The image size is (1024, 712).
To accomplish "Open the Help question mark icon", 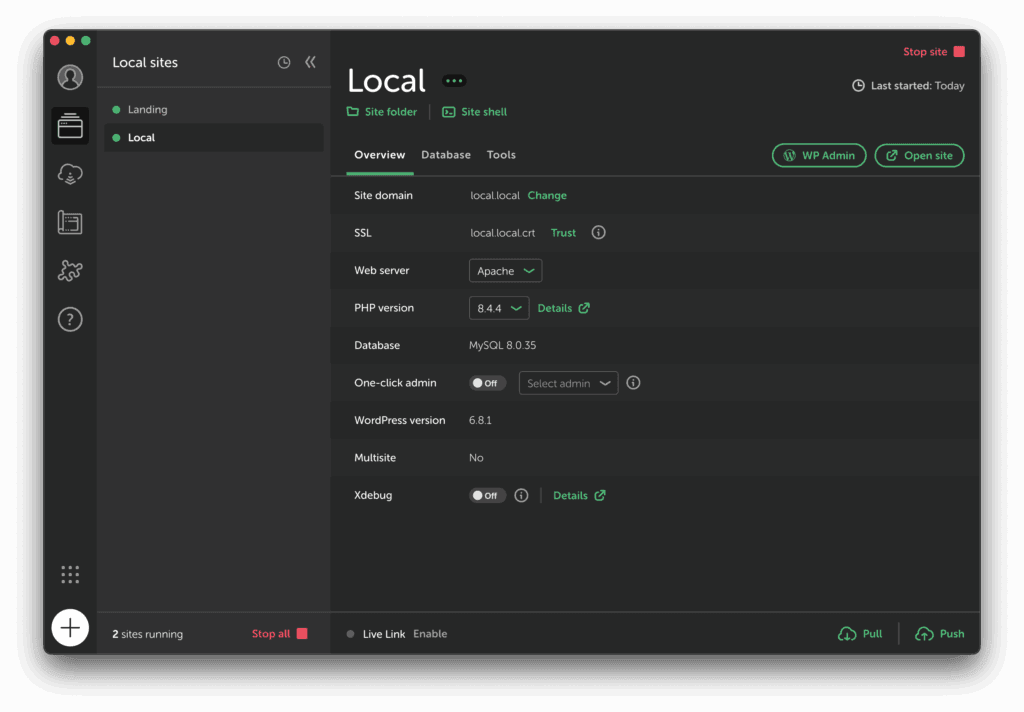I will pos(70,319).
